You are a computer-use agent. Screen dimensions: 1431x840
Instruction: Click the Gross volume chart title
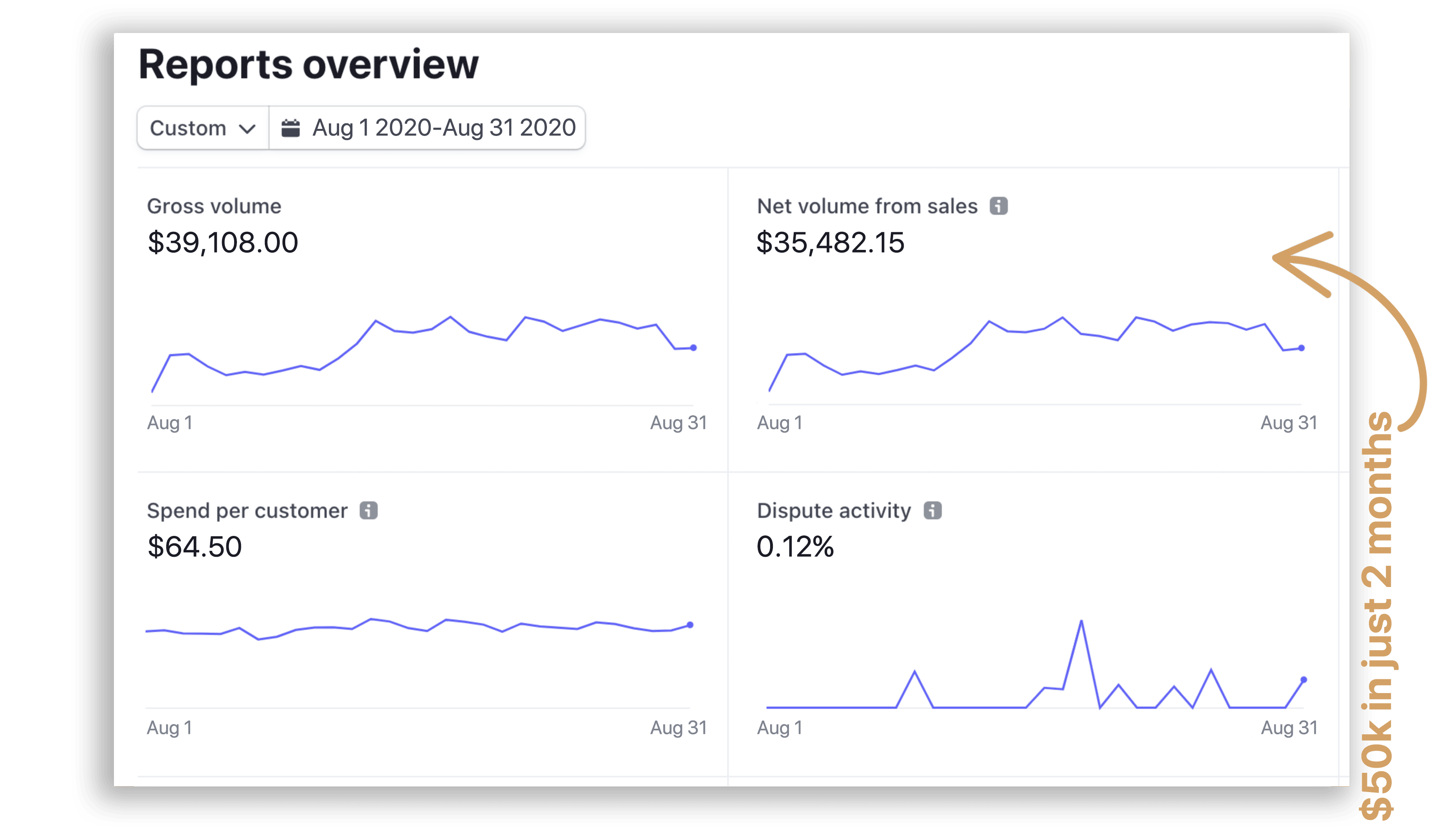[x=214, y=206]
